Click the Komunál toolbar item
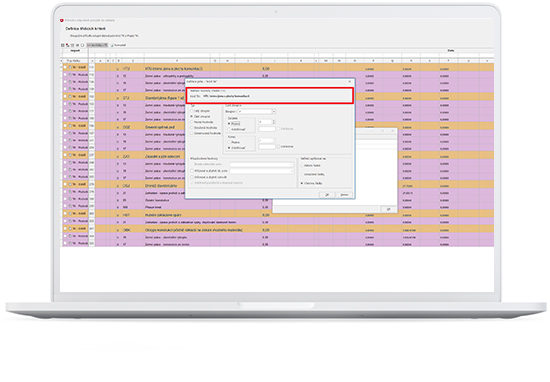The width and height of the screenshot is (550, 382). point(118,45)
